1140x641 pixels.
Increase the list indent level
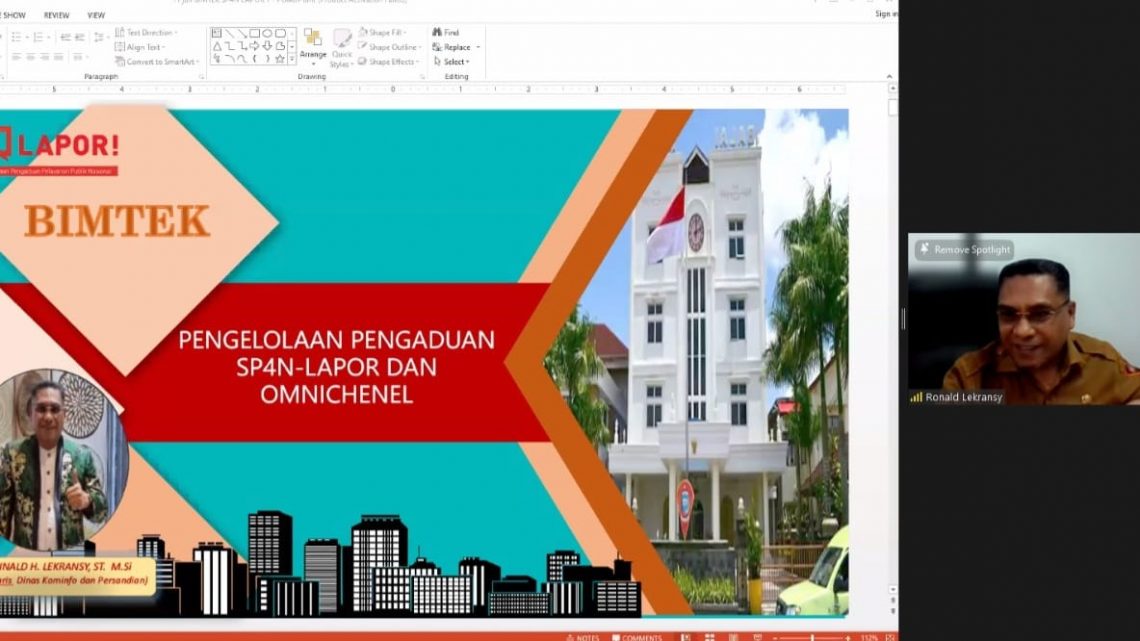79,37
